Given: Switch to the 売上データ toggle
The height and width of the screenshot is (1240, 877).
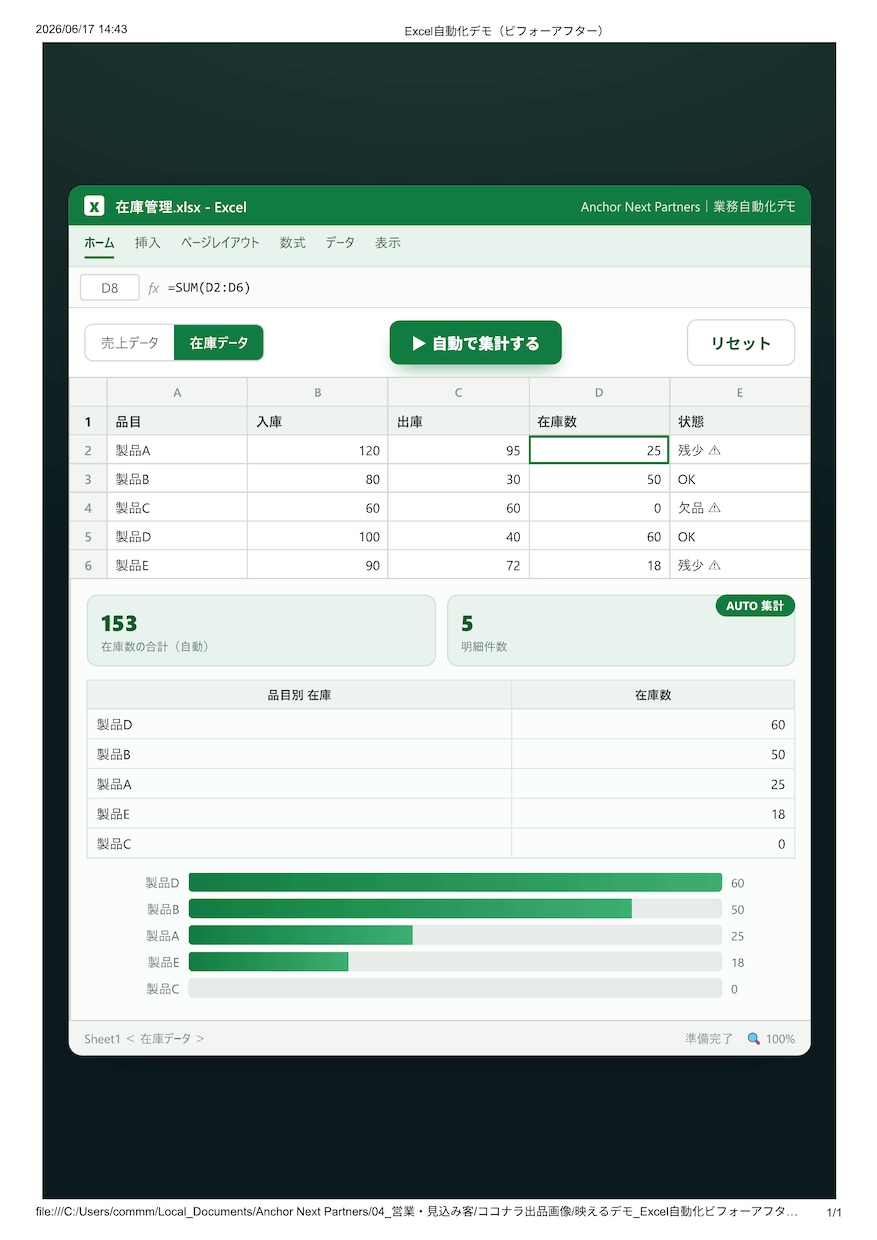Looking at the screenshot, I should [130, 343].
